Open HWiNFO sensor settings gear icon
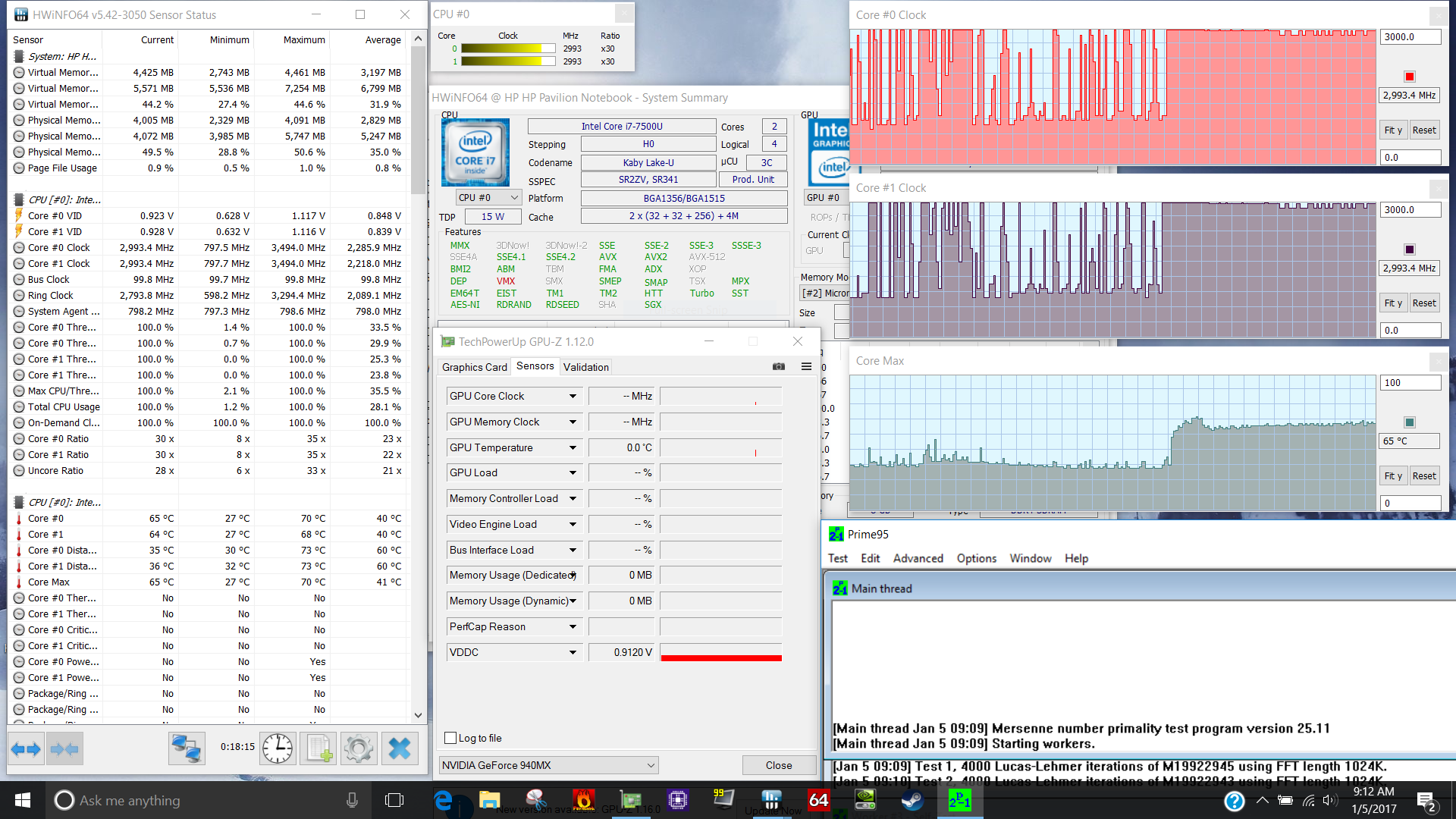Image resolution: width=1456 pixels, height=819 pixels. pyautogui.click(x=359, y=749)
